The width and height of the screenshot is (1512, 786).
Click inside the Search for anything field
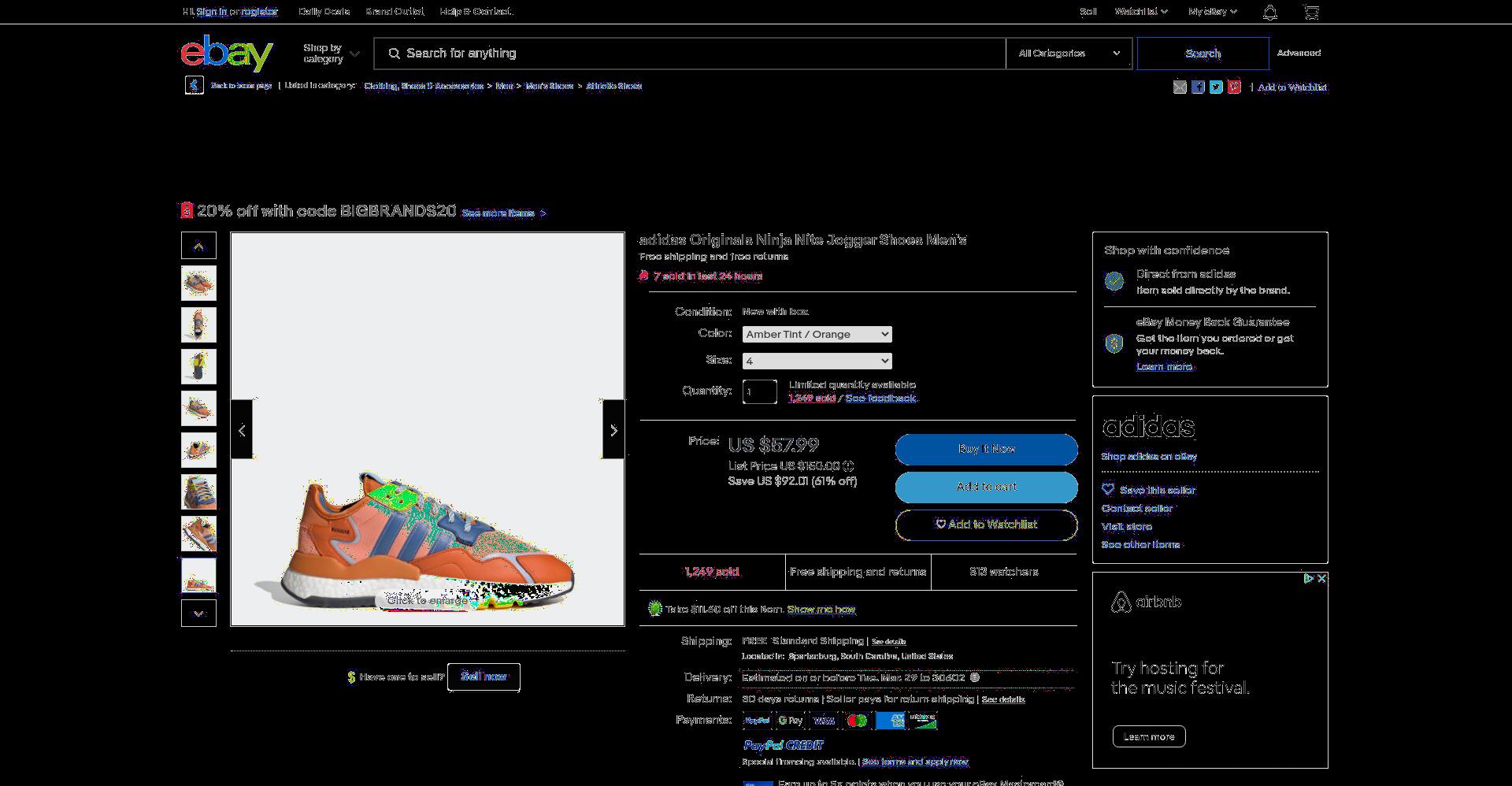690,54
